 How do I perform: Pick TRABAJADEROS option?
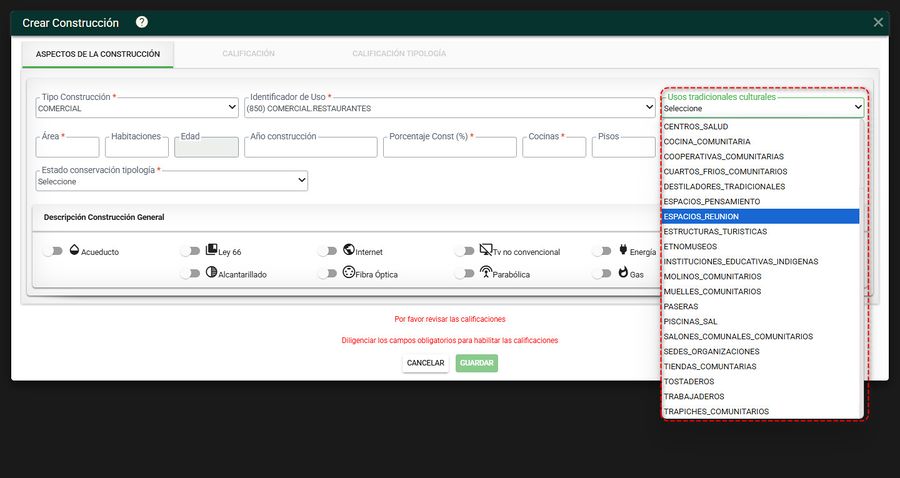(761, 396)
